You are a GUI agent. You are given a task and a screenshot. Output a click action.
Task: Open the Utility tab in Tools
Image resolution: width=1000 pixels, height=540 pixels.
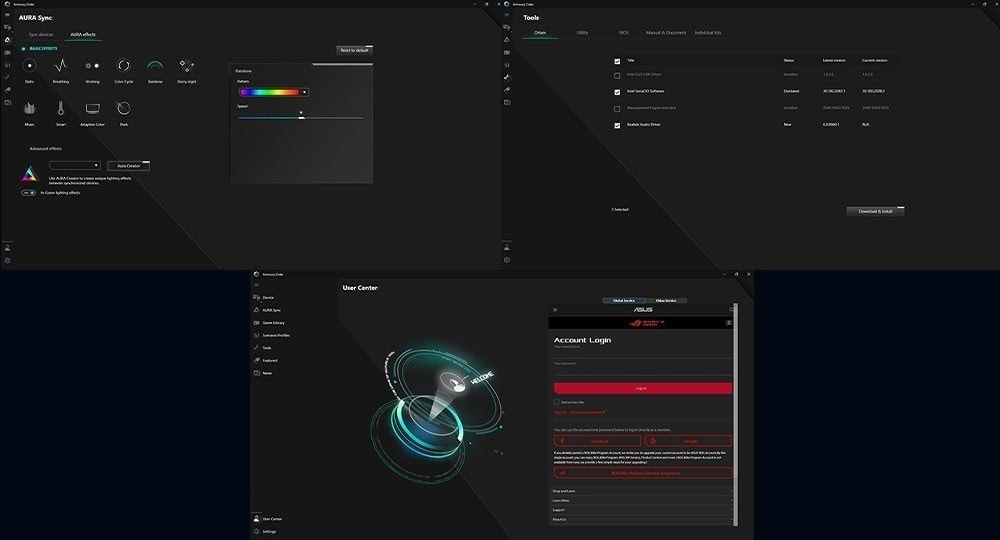(x=582, y=33)
